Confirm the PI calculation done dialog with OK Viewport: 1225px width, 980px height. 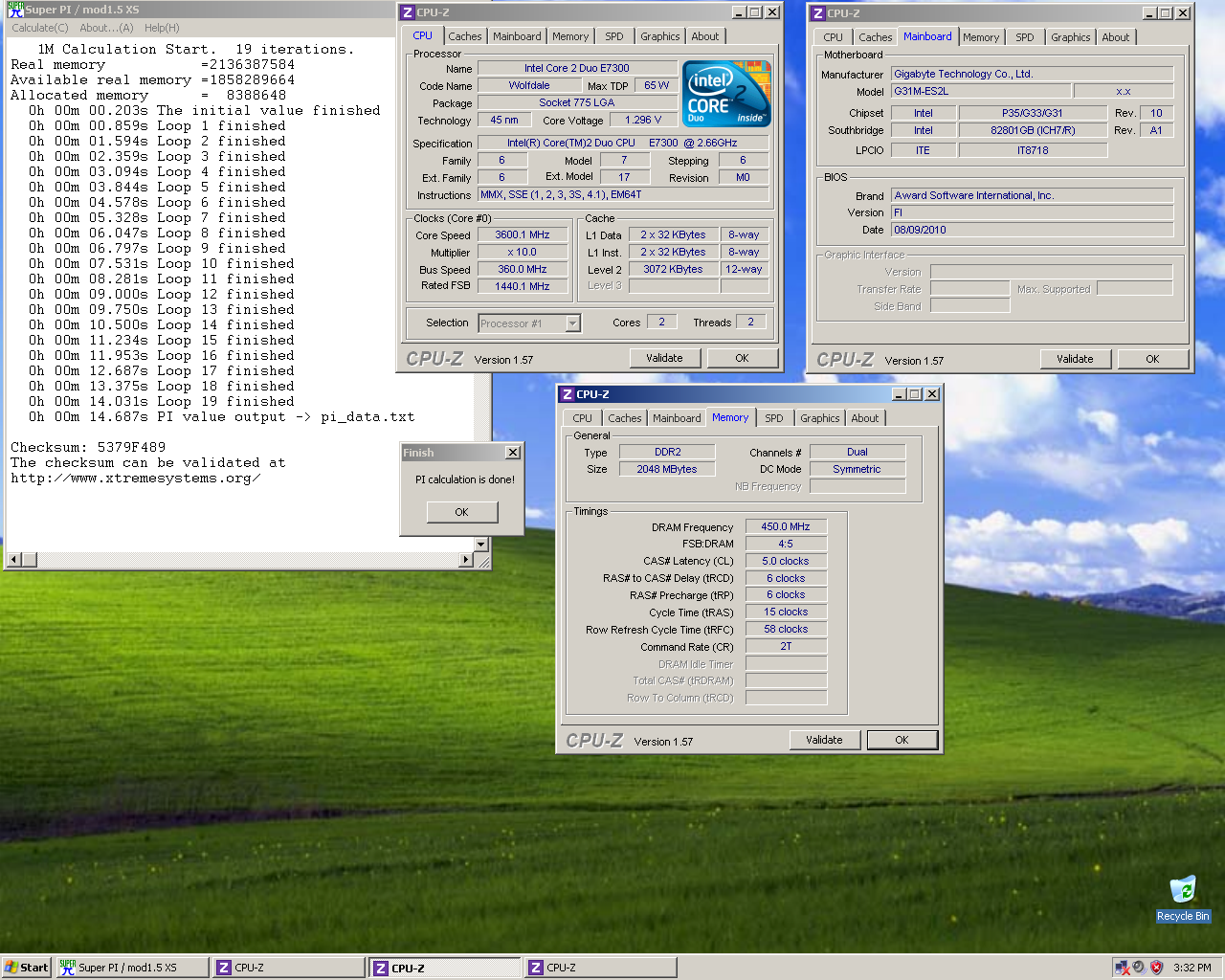pos(462,512)
